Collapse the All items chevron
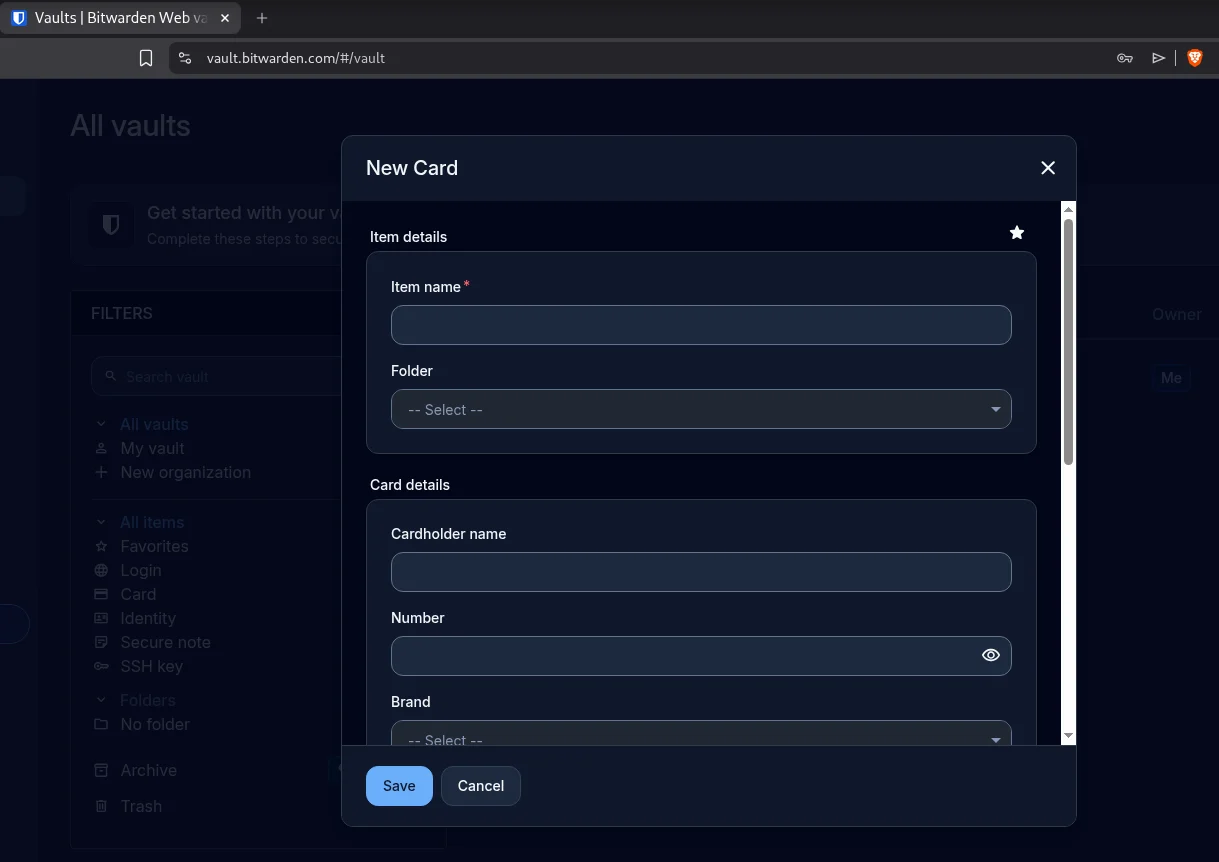This screenshot has width=1219, height=862. coord(101,522)
